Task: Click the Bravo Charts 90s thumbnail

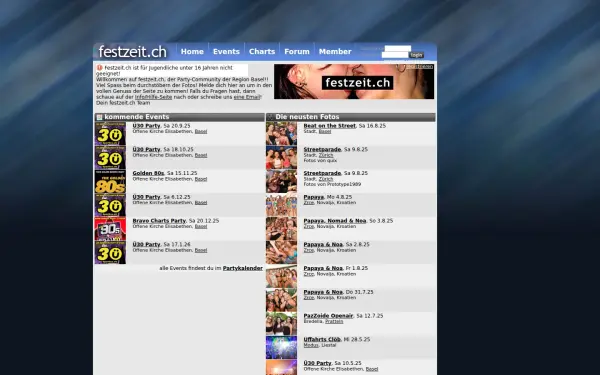Action: click(110, 228)
